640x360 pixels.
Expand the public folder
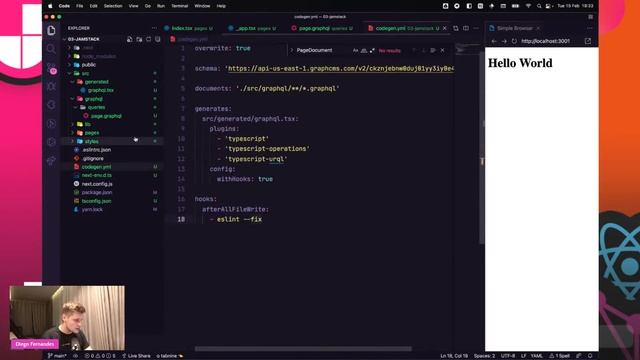coord(69,65)
